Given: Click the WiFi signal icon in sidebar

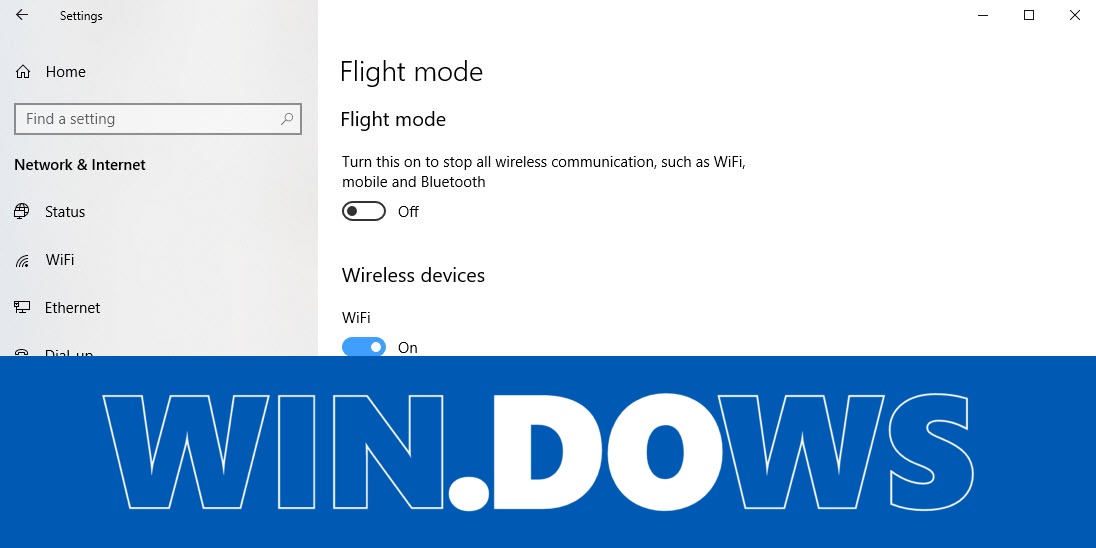Looking at the screenshot, I should 22,261.
